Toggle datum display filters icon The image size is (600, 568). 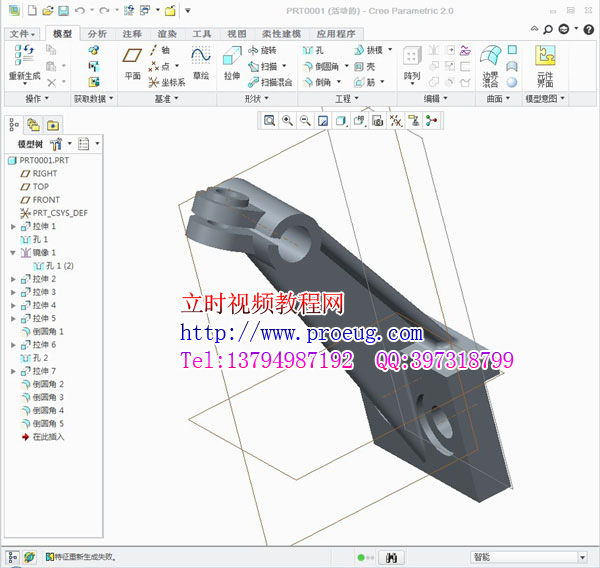396,121
